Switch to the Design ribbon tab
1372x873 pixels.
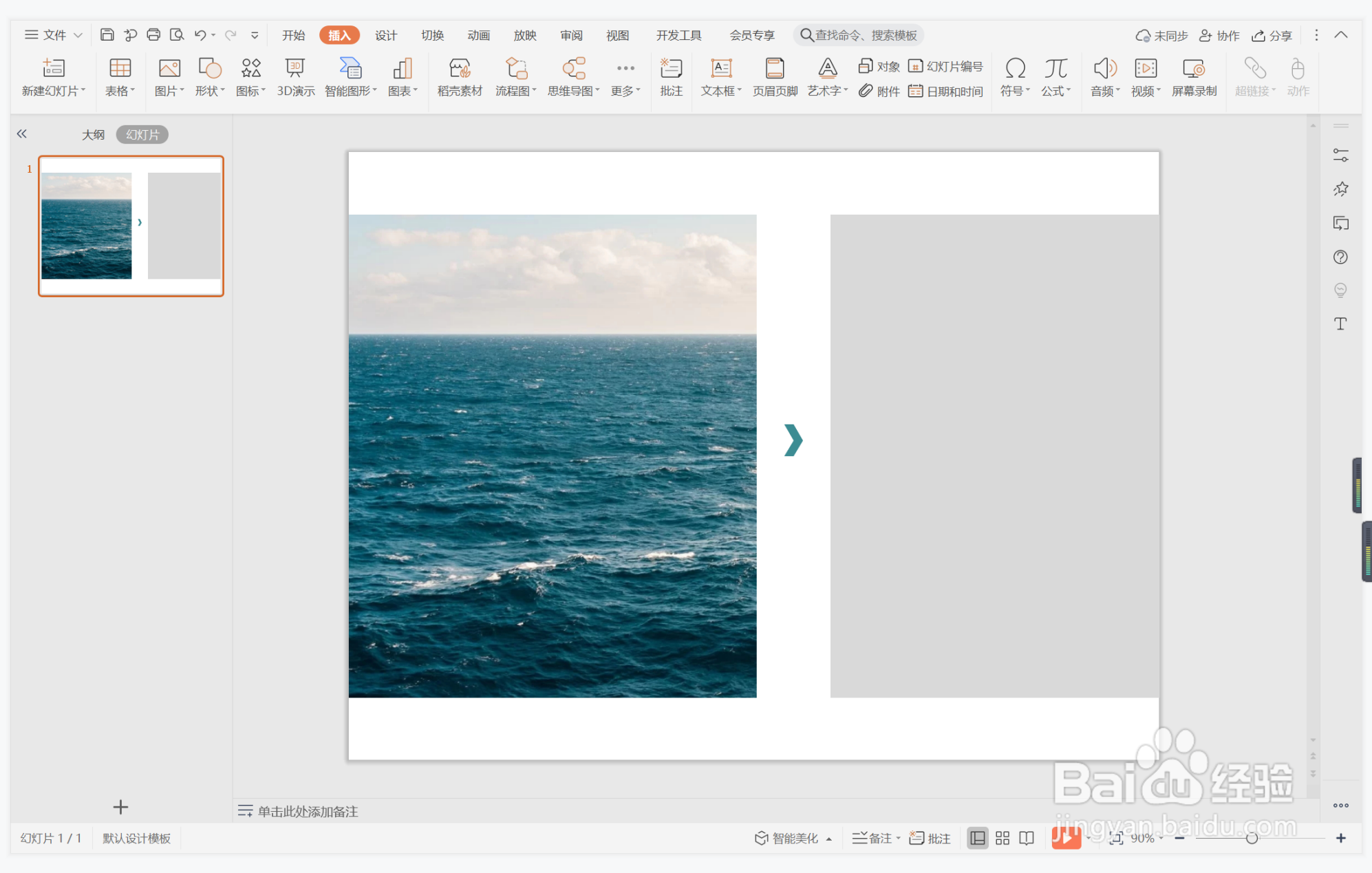[x=385, y=35]
